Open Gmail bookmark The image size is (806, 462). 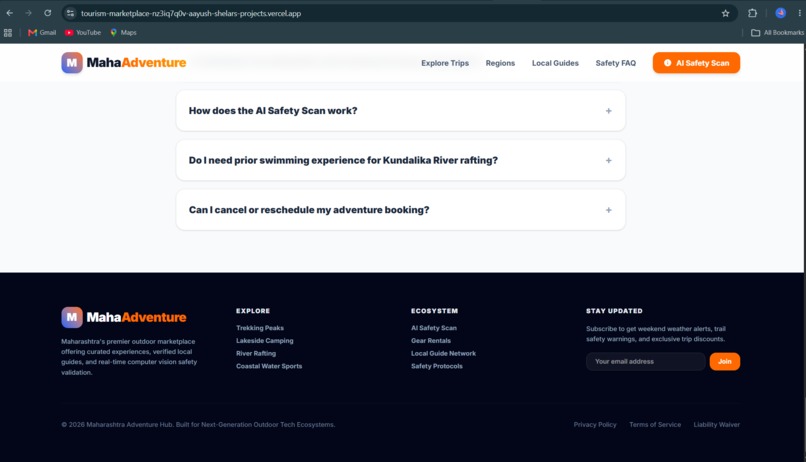42,32
